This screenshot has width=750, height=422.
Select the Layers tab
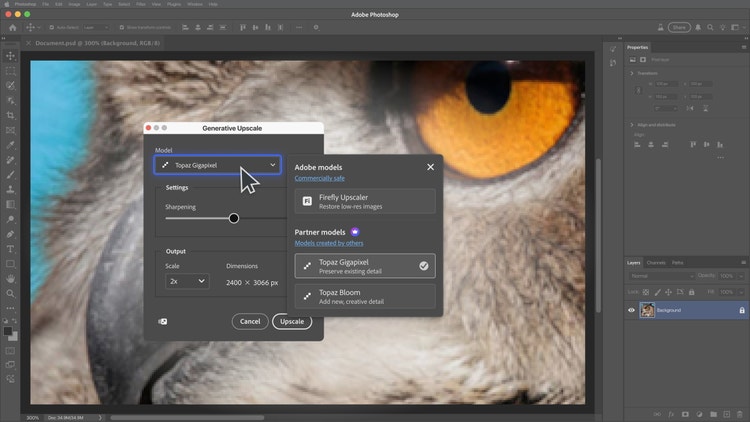(x=634, y=263)
